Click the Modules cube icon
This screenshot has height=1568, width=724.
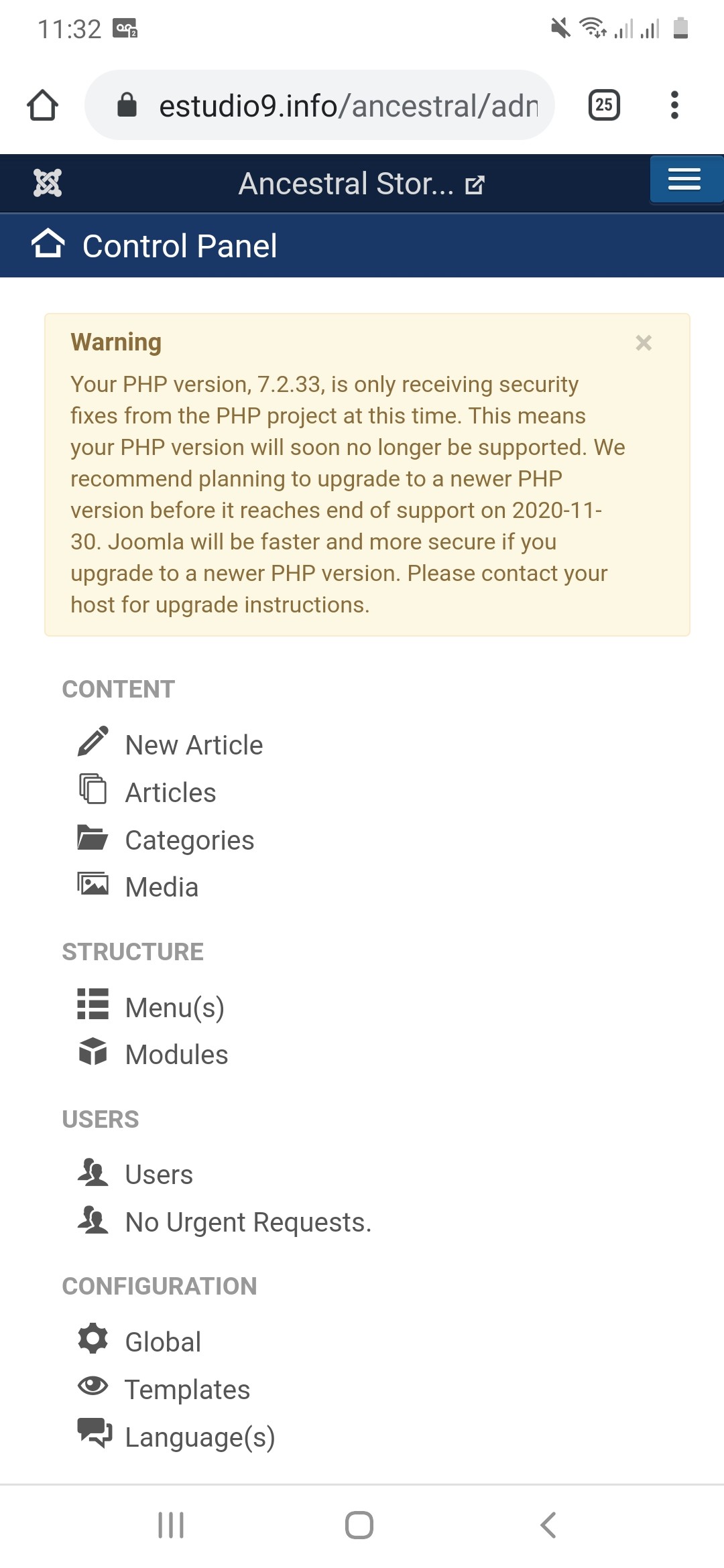coord(93,1051)
